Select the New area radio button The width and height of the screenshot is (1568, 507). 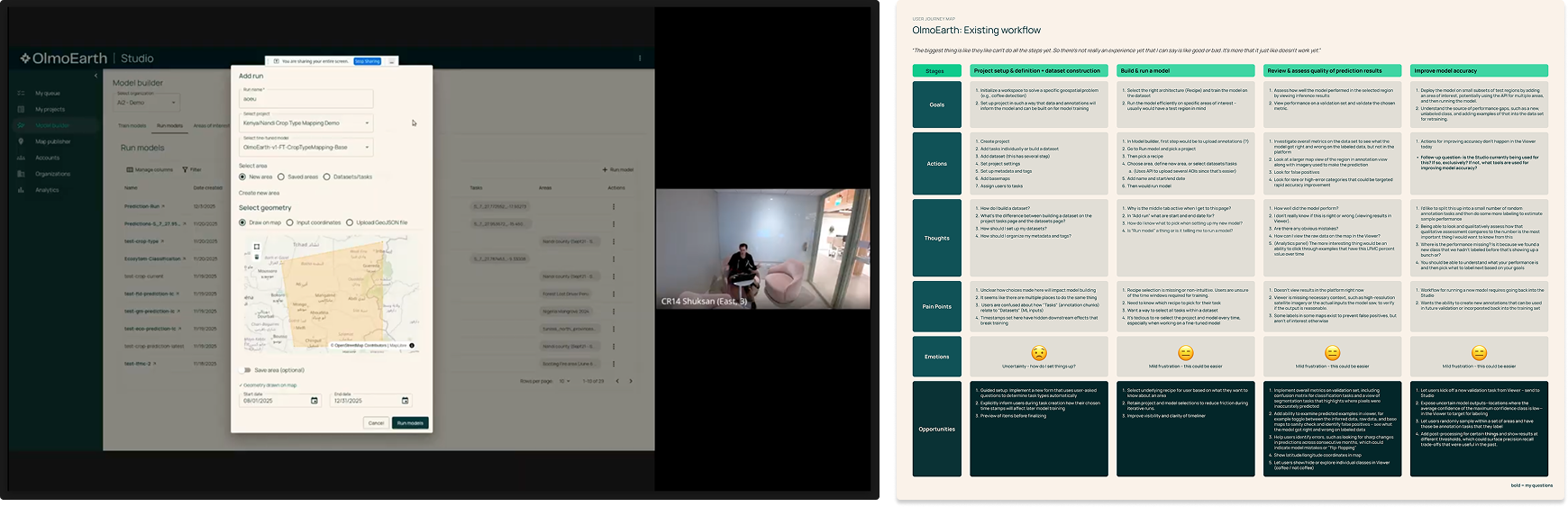click(242, 177)
